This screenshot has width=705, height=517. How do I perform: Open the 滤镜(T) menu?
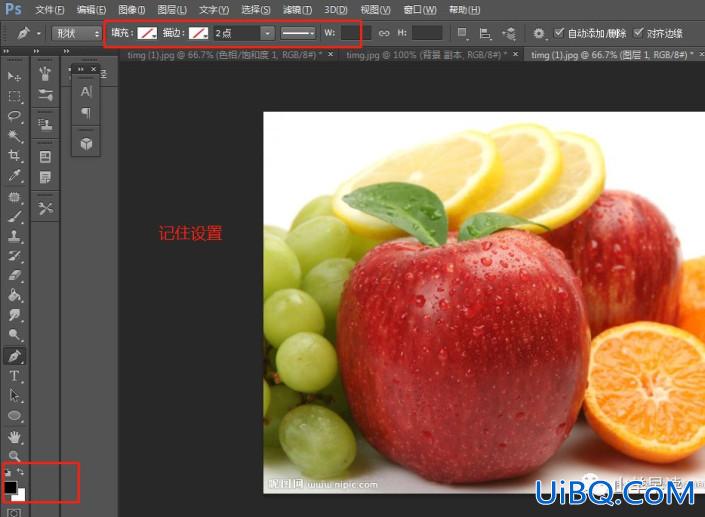(297, 10)
